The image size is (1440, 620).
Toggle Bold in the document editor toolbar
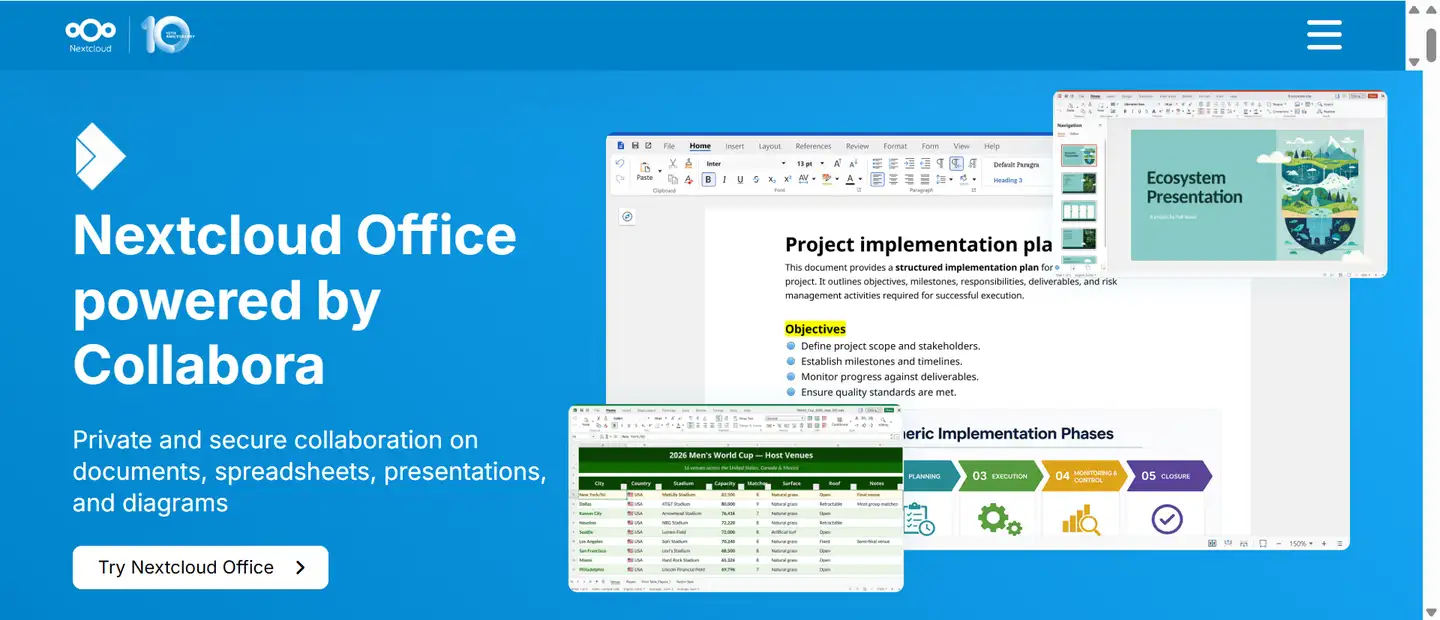click(708, 180)
